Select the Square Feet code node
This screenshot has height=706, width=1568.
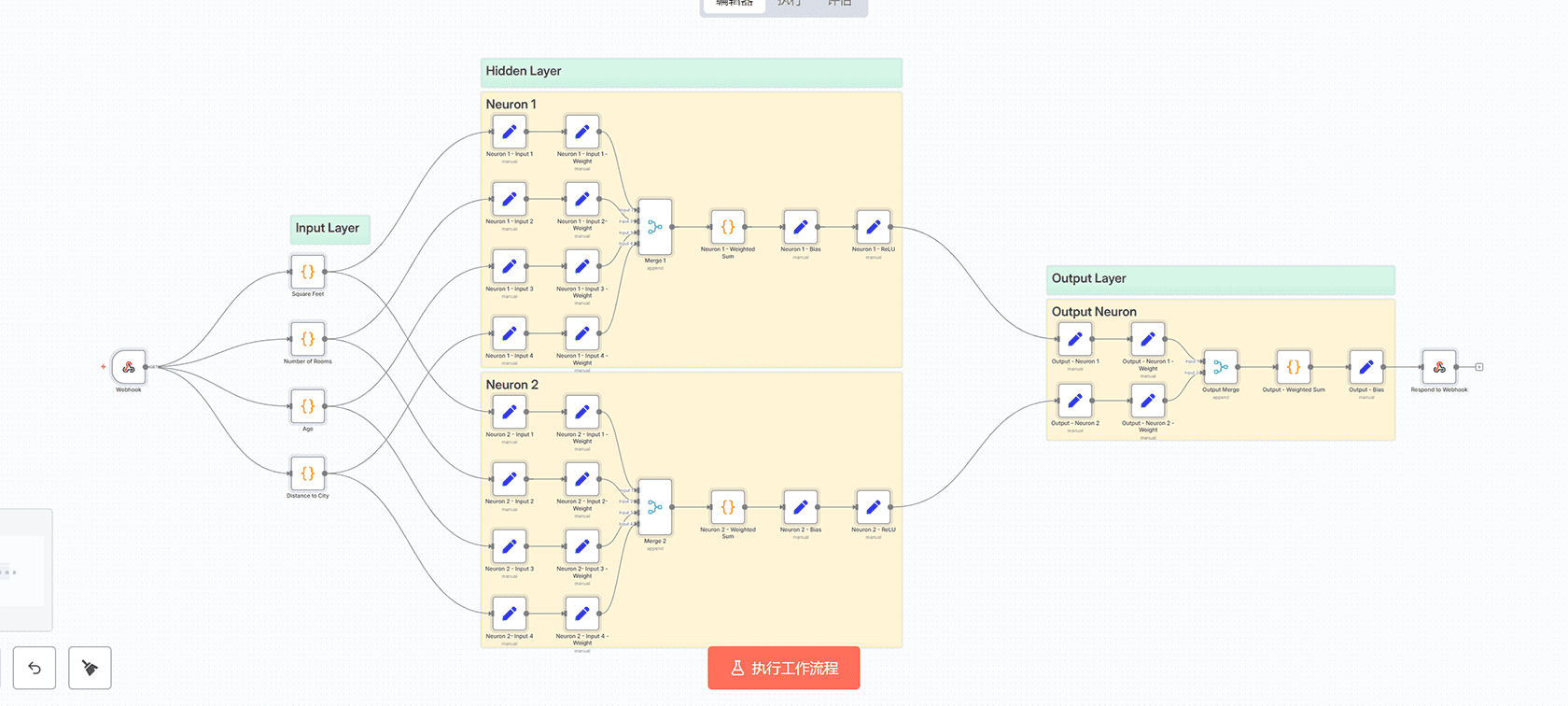pos(307,272)
